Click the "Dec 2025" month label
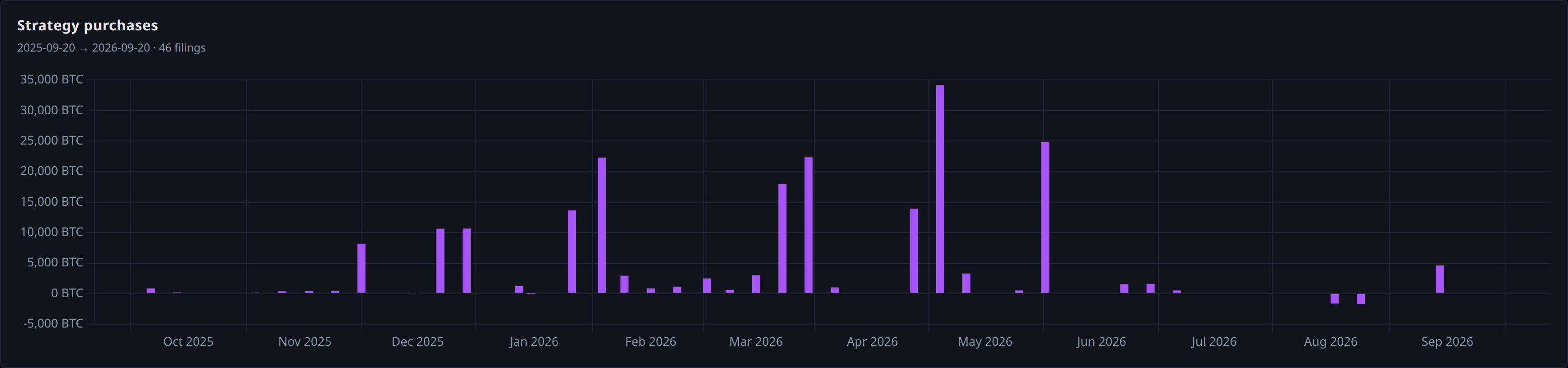Viewport: 1568px width, 368px height. (418, 341)
